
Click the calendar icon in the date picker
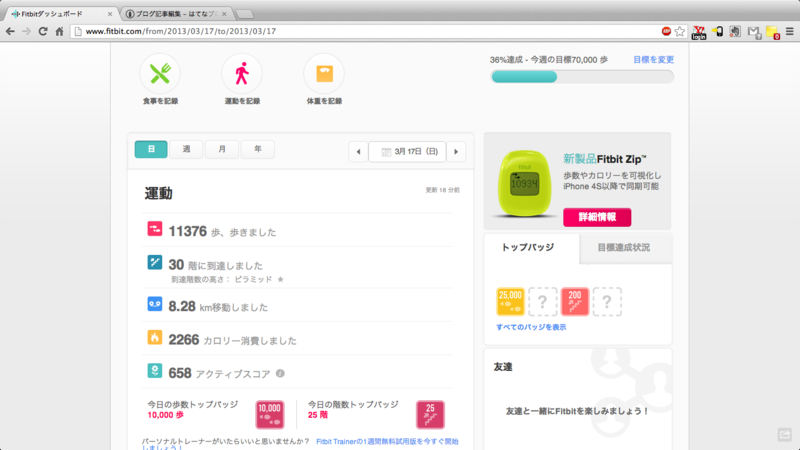[x=386, y=152]
